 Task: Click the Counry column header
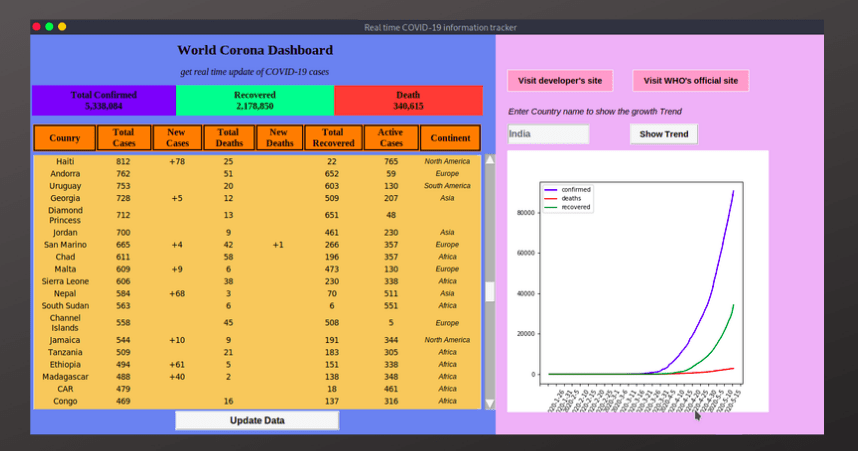point(65,138)
